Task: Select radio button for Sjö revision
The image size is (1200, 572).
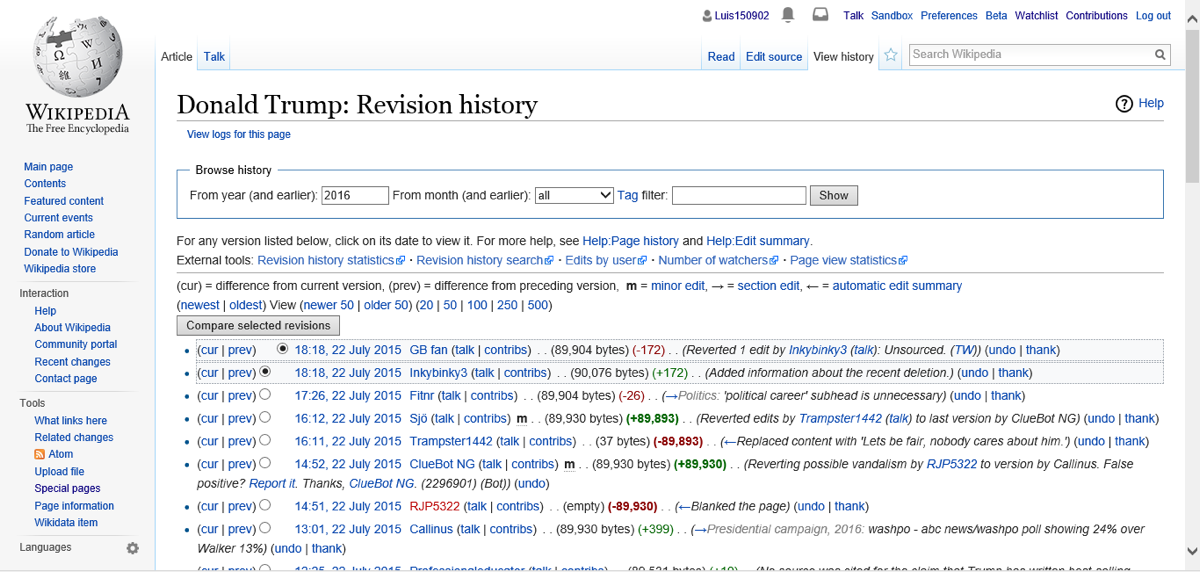Action: [x=265, y=417]
